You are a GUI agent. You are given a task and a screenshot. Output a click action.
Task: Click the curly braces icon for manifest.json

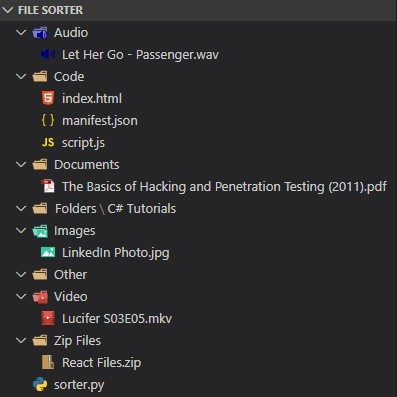[x=48, y=120]
